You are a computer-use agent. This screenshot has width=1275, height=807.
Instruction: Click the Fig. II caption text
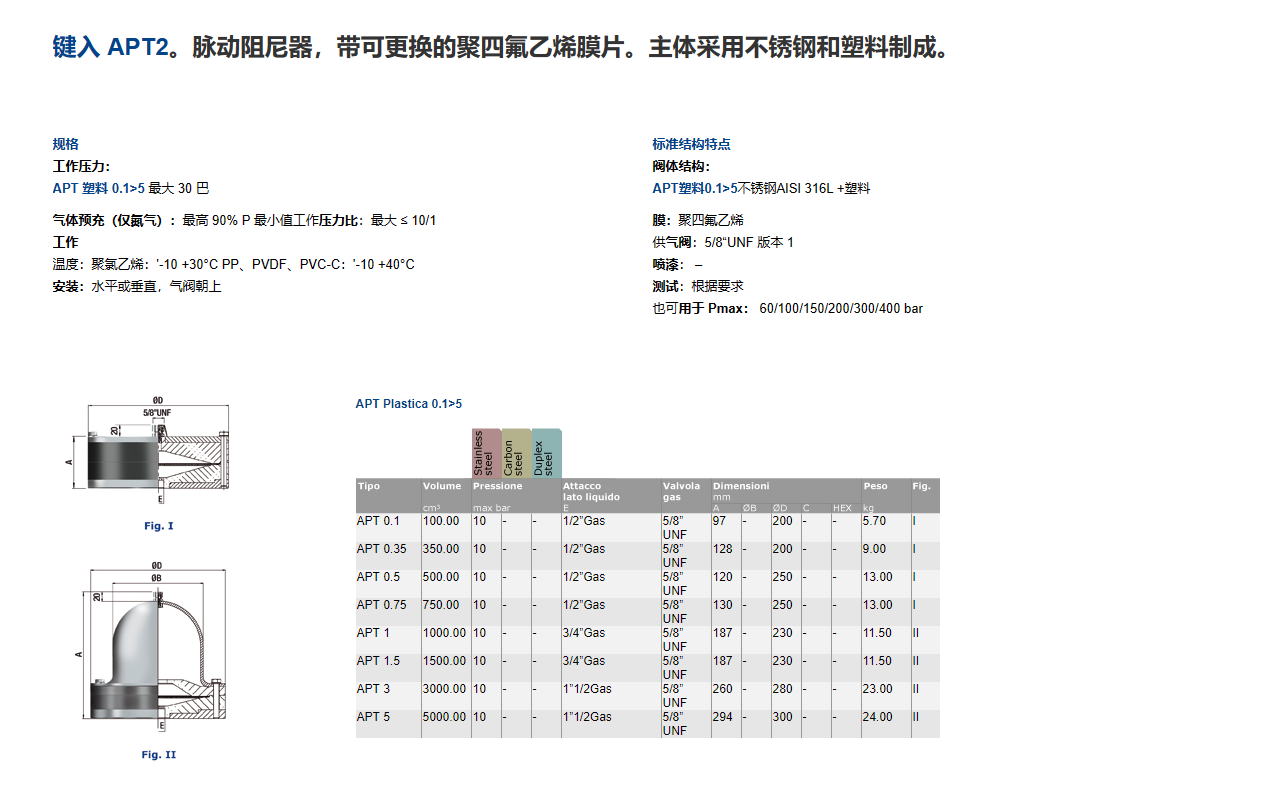[x=158, y=755]
